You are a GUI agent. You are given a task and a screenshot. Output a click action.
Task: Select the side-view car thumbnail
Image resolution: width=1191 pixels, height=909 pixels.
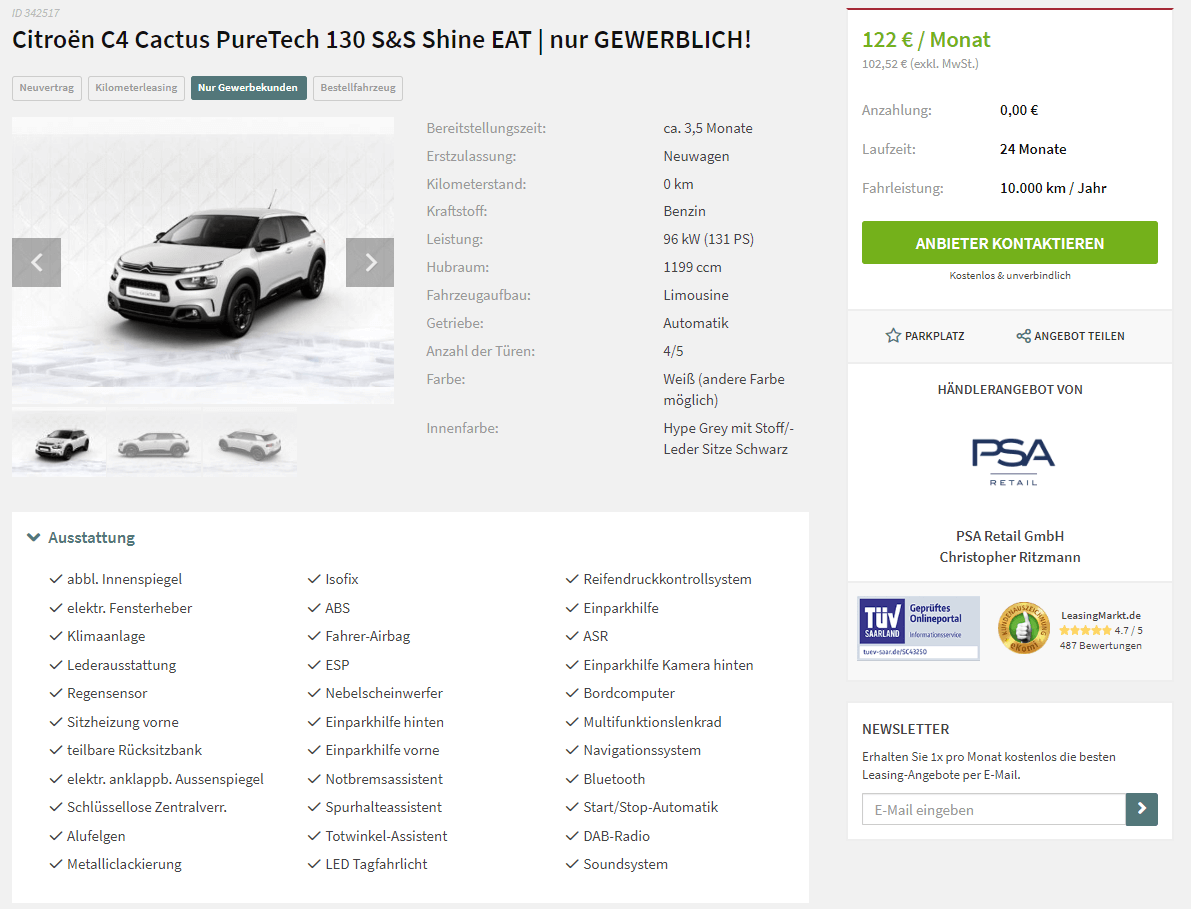point(155,443)
